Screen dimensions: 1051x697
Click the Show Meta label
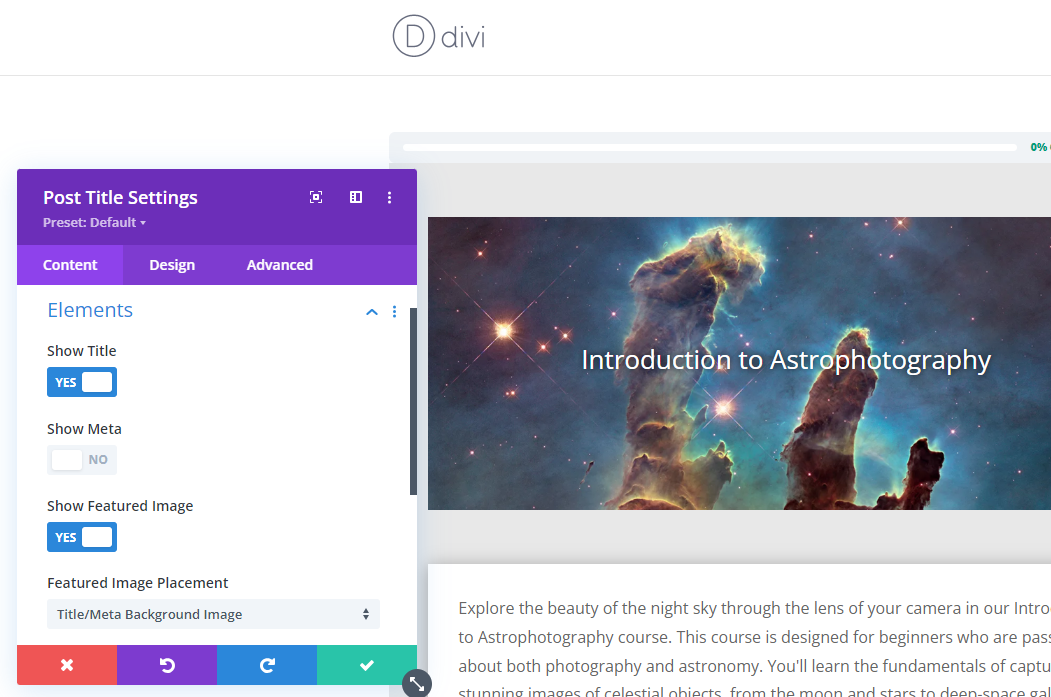coord(84,429)
